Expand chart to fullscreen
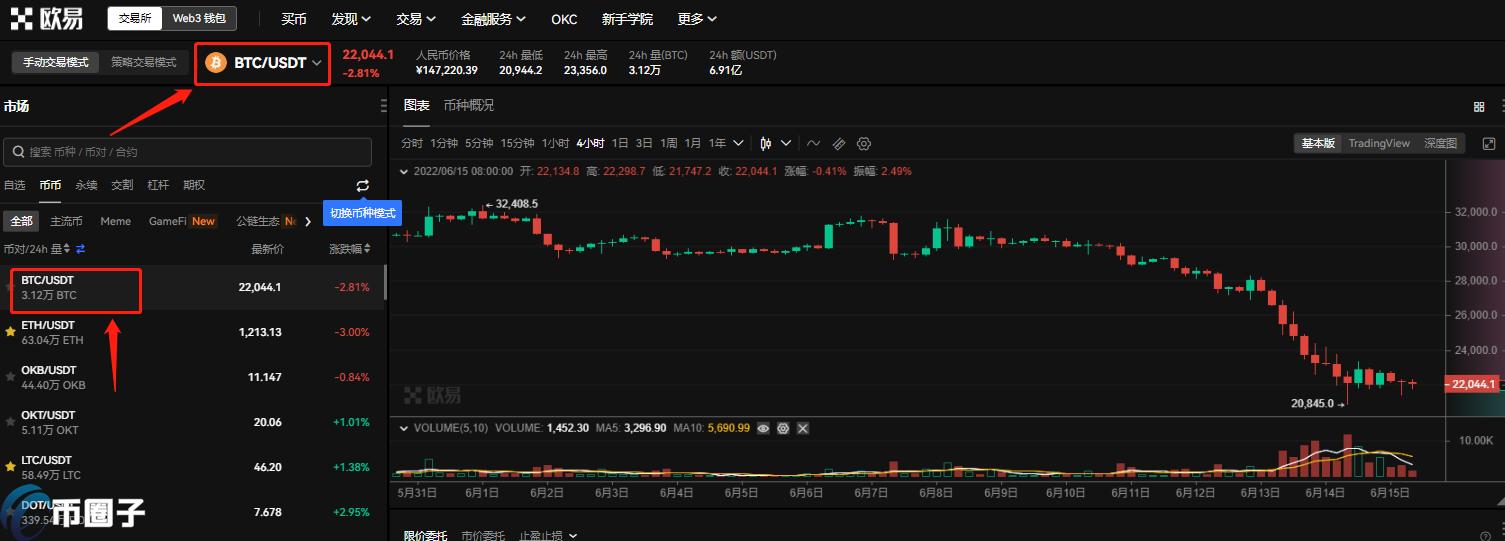1505x541 pixels. [x=1488, y=144]
